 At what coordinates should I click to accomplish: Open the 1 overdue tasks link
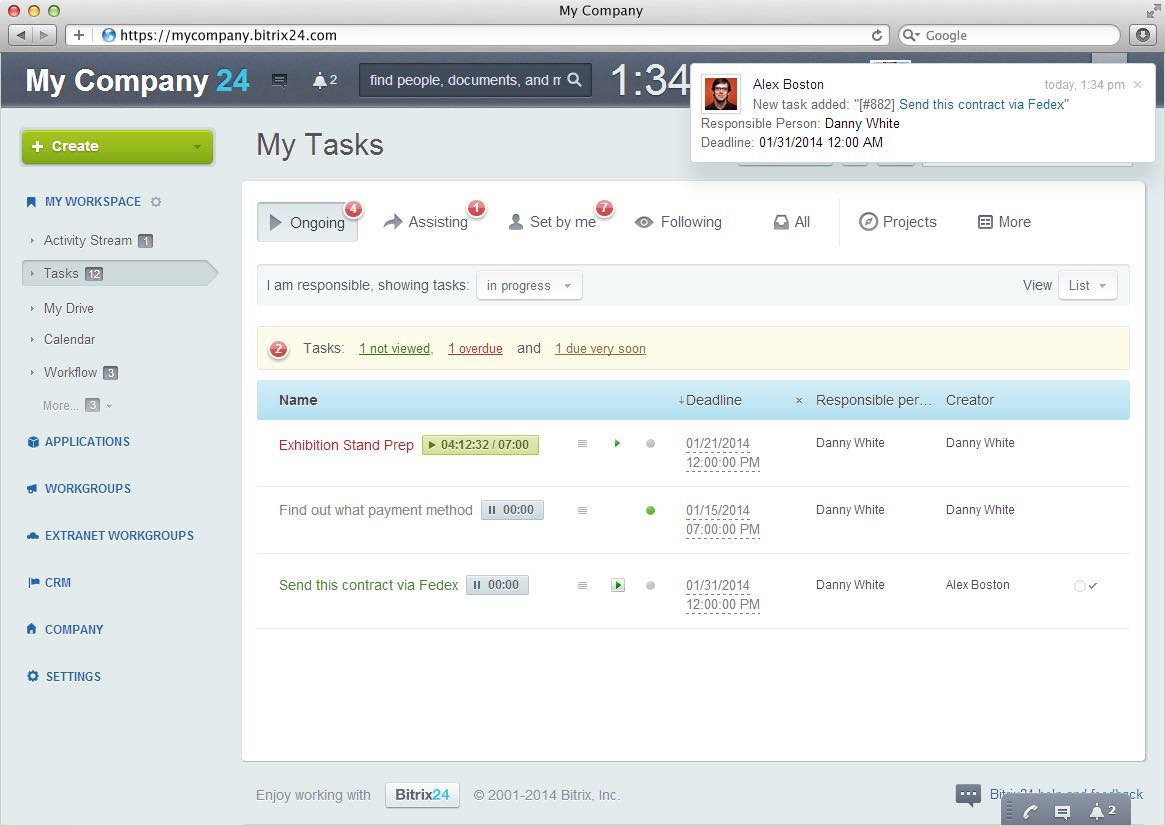point(474,348)
